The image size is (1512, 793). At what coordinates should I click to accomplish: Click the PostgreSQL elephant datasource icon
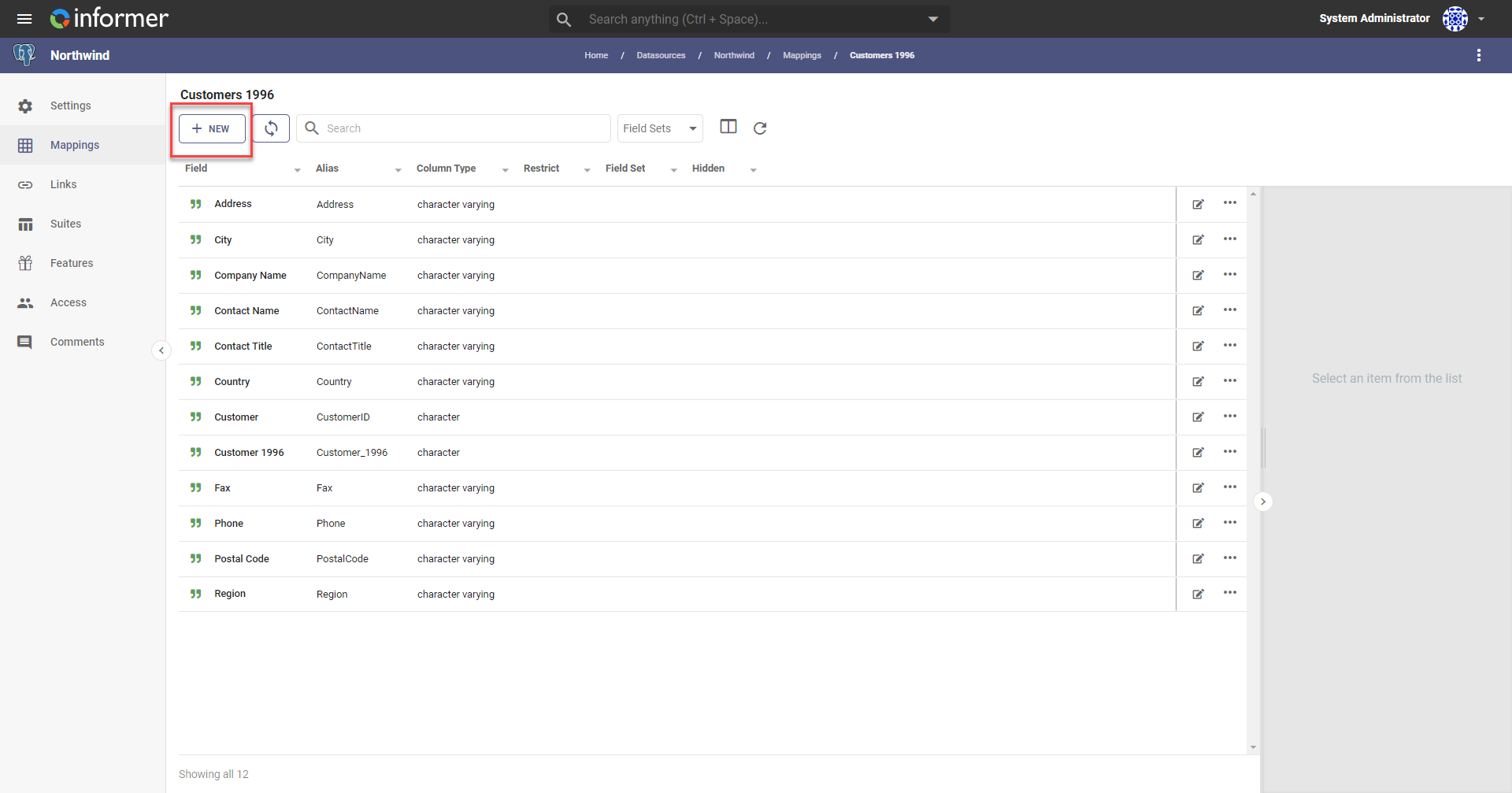[x=24, y=55]
